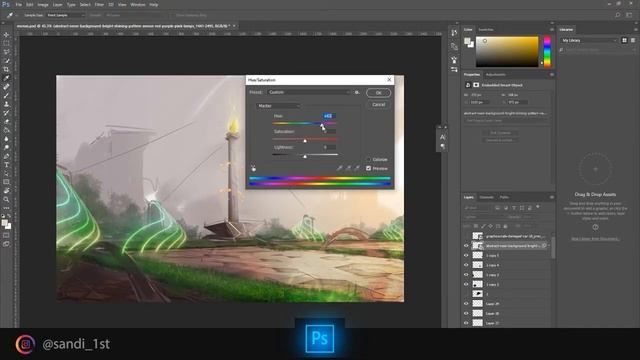Screen dimensions: 640x360
Task: Select the Eyedropper tool in the toolbox
Action: (x=6, y=78)
